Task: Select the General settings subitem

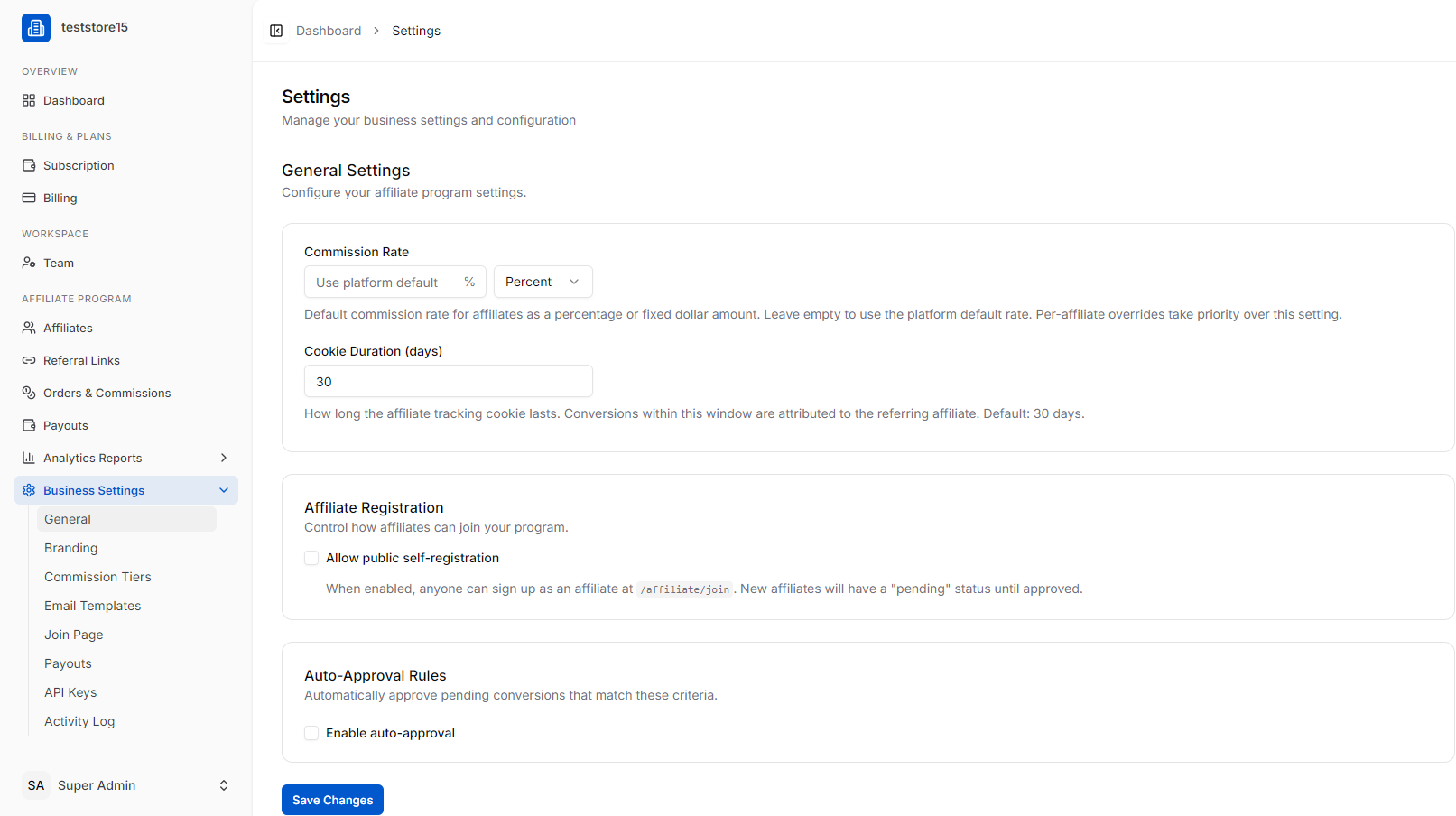Action: pyautogui.click(x=126, y=519)
